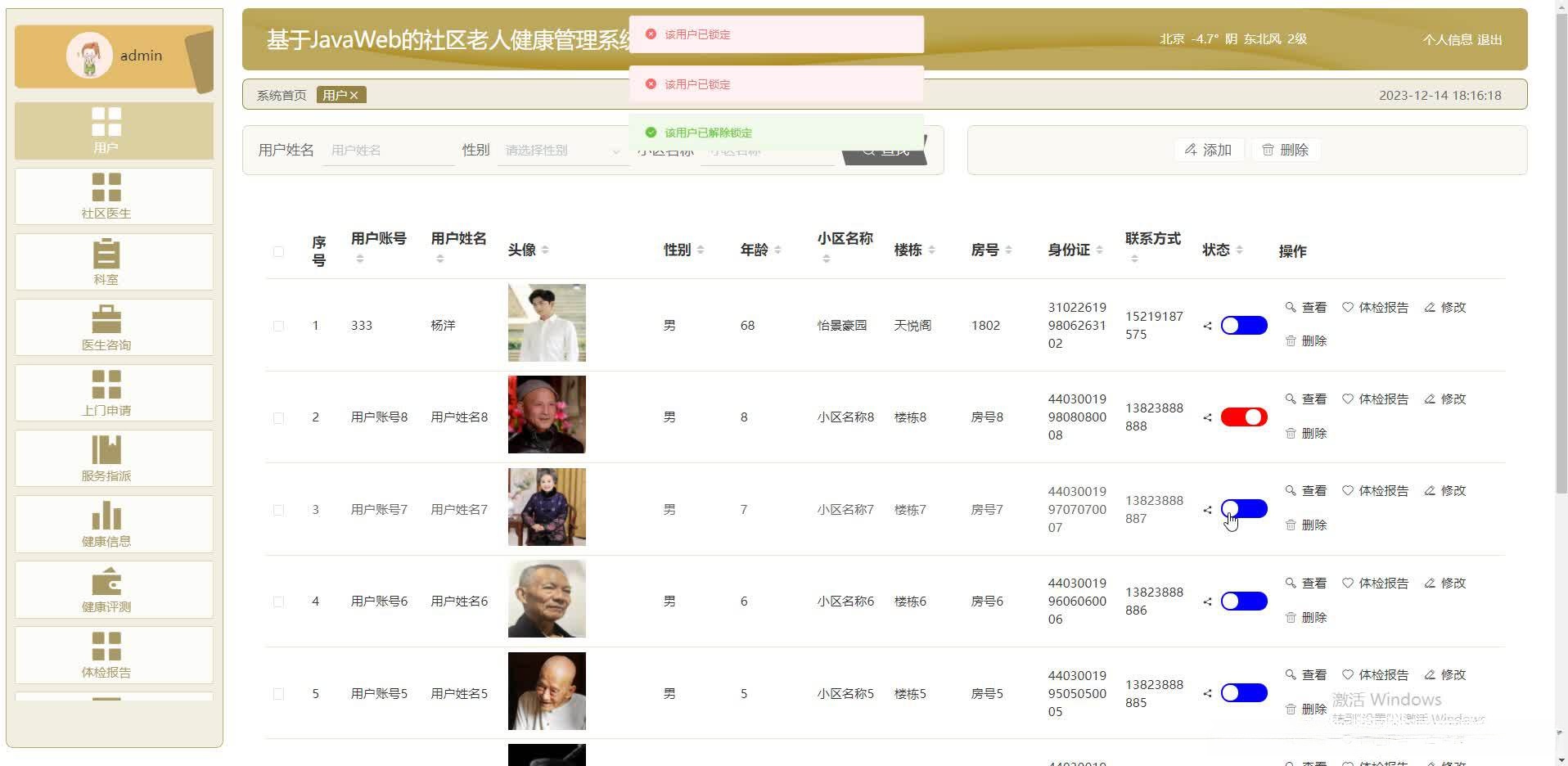Switch to the 系统首页 tab
Screen dimensions: 1568x766
coord(280,94)
